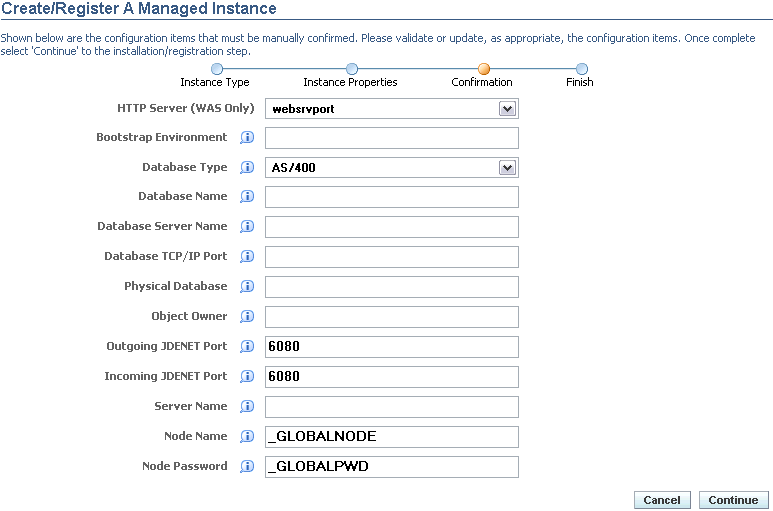Viewport: 773px width, 511px height.
Task: Click the Instance Properties step marker
Action: click(x=351, y=69)
